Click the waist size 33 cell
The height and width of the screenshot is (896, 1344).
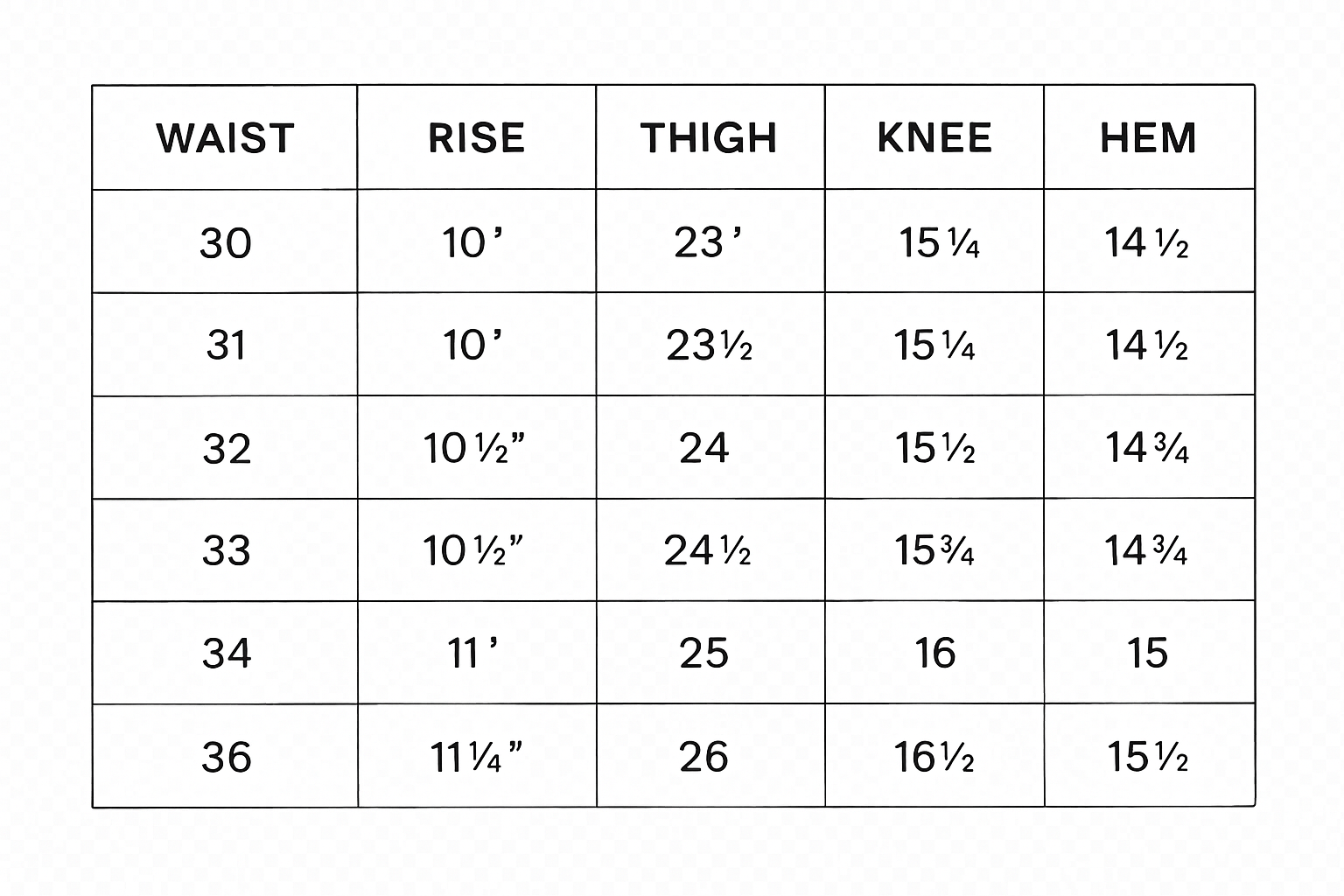point(227,550)
